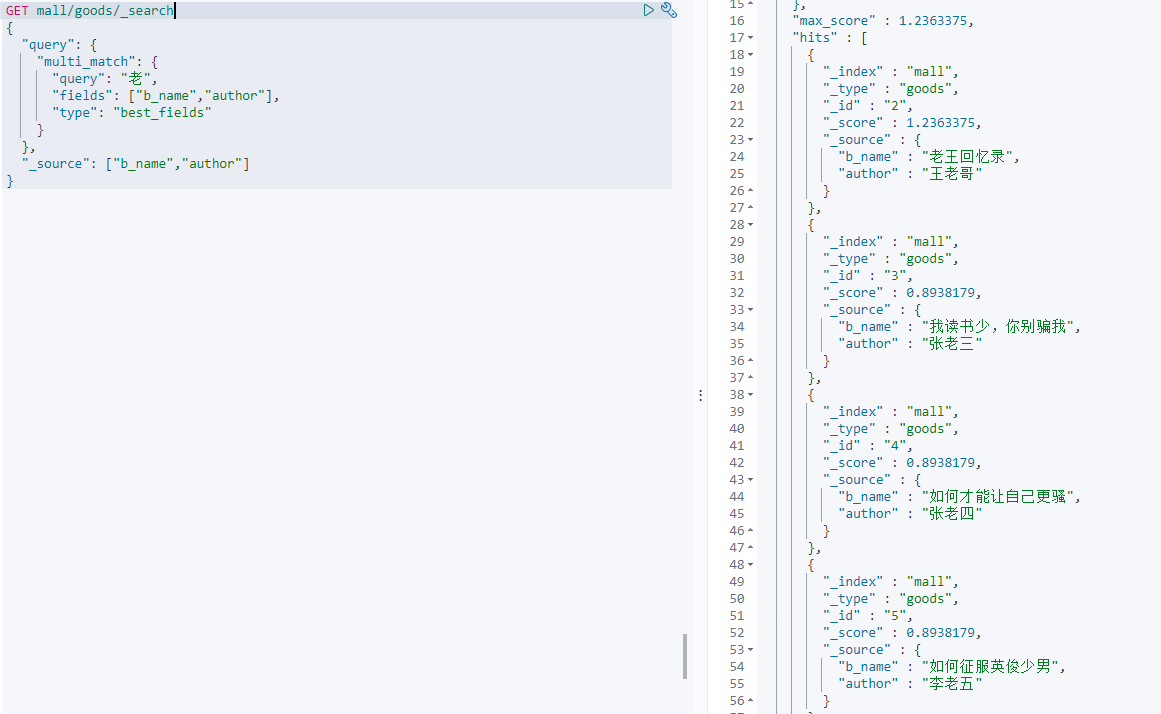Click the panel resize handle with three dots
1161x714 pixels.
pos(700,396)
